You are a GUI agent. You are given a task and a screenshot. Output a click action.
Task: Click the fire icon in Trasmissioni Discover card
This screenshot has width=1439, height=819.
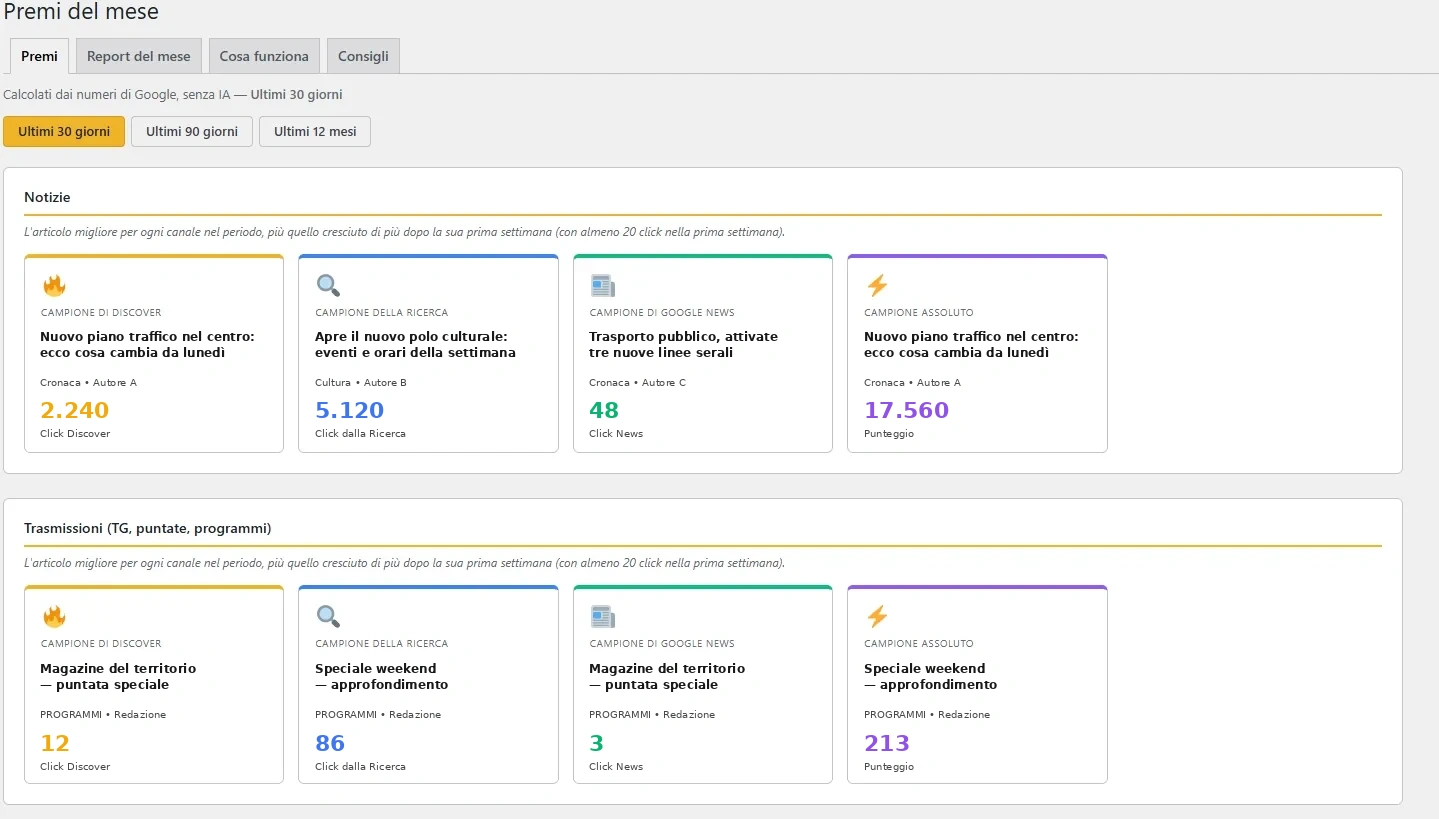(54, 617)
